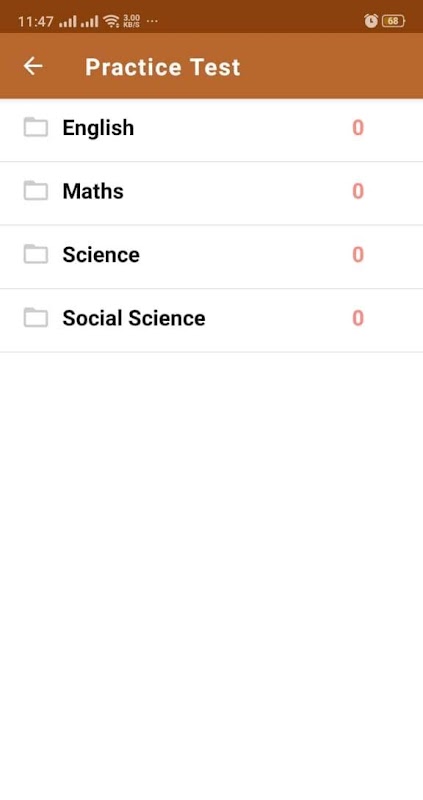Tap the English test count zero
Screen dimensions: 423x800
click(358, 128)
